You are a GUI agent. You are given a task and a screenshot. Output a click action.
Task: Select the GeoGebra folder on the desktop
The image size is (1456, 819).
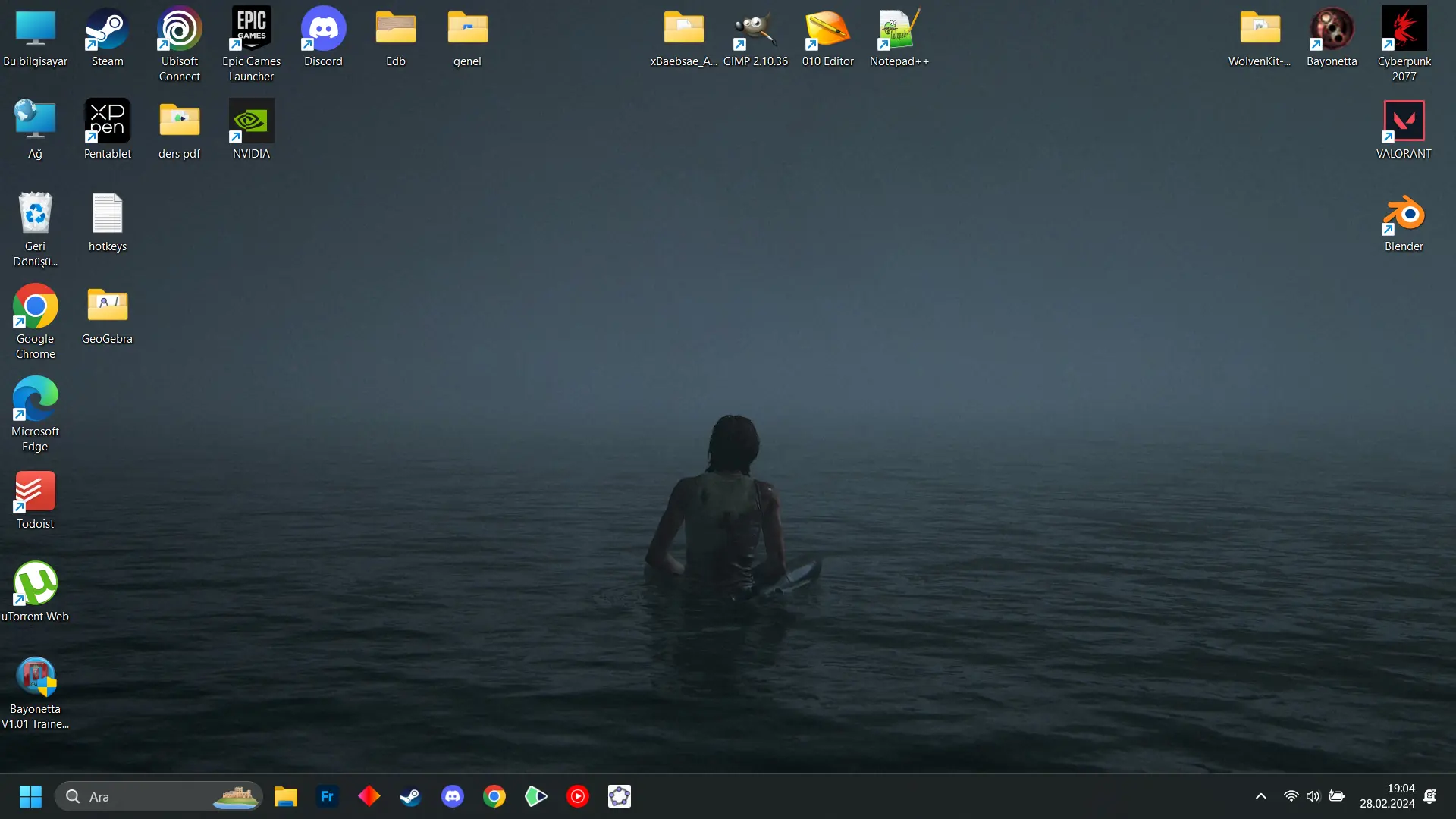108,315
